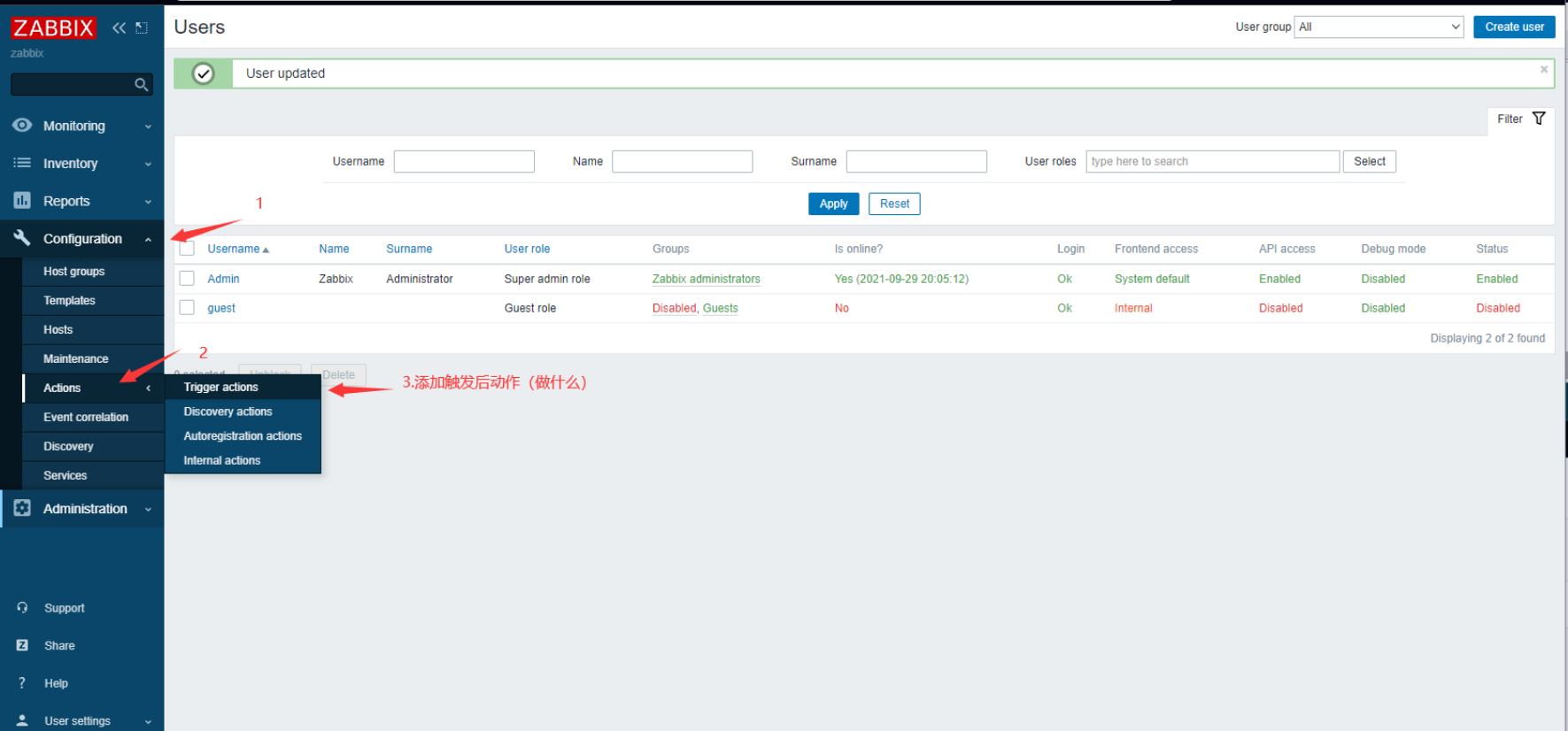Check the guest row checkbox
Screen dimensions: 1568x731
(x=187, y=308)
